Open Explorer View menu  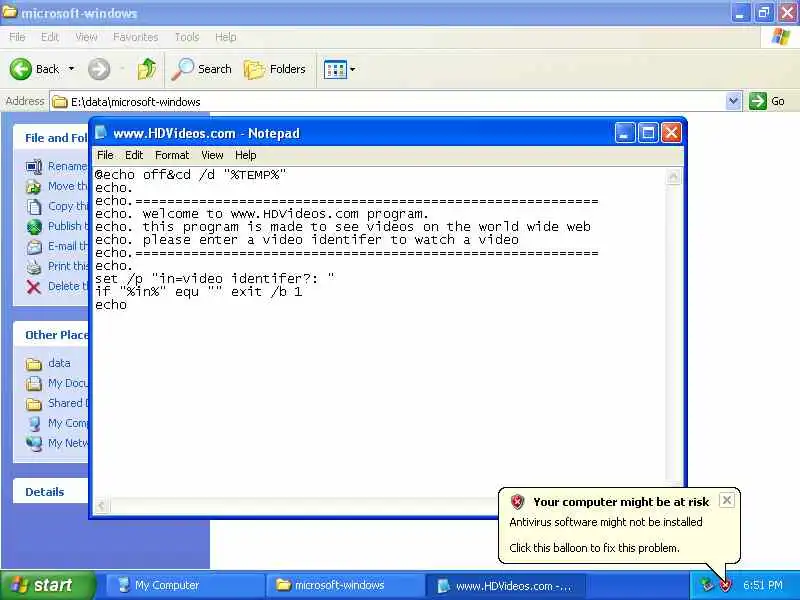pyautogui.click(x=86, y=37)
